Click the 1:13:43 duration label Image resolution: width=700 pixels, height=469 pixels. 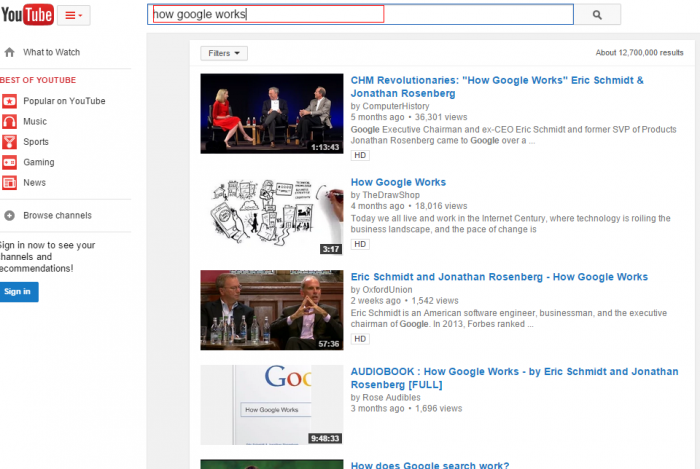[x=325, y=147]
